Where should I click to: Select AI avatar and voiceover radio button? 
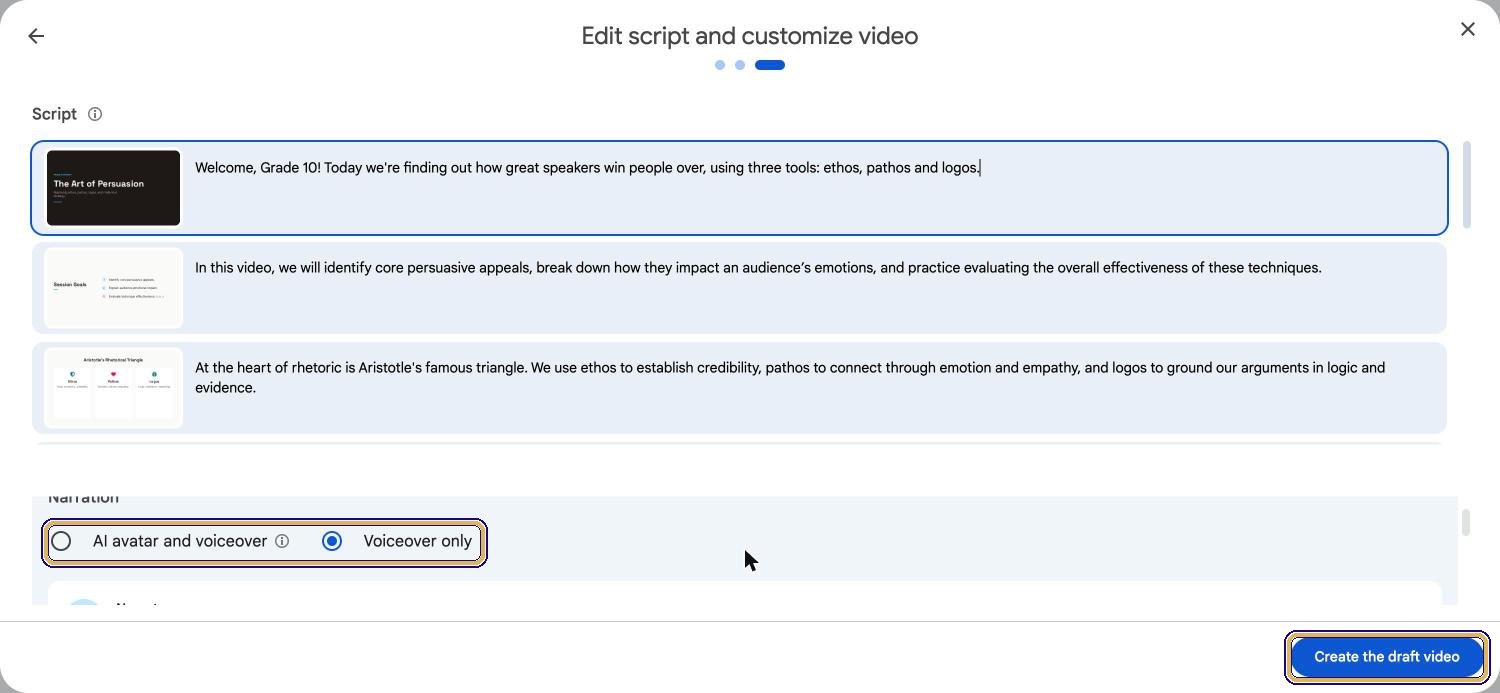[x=61, y=541]
